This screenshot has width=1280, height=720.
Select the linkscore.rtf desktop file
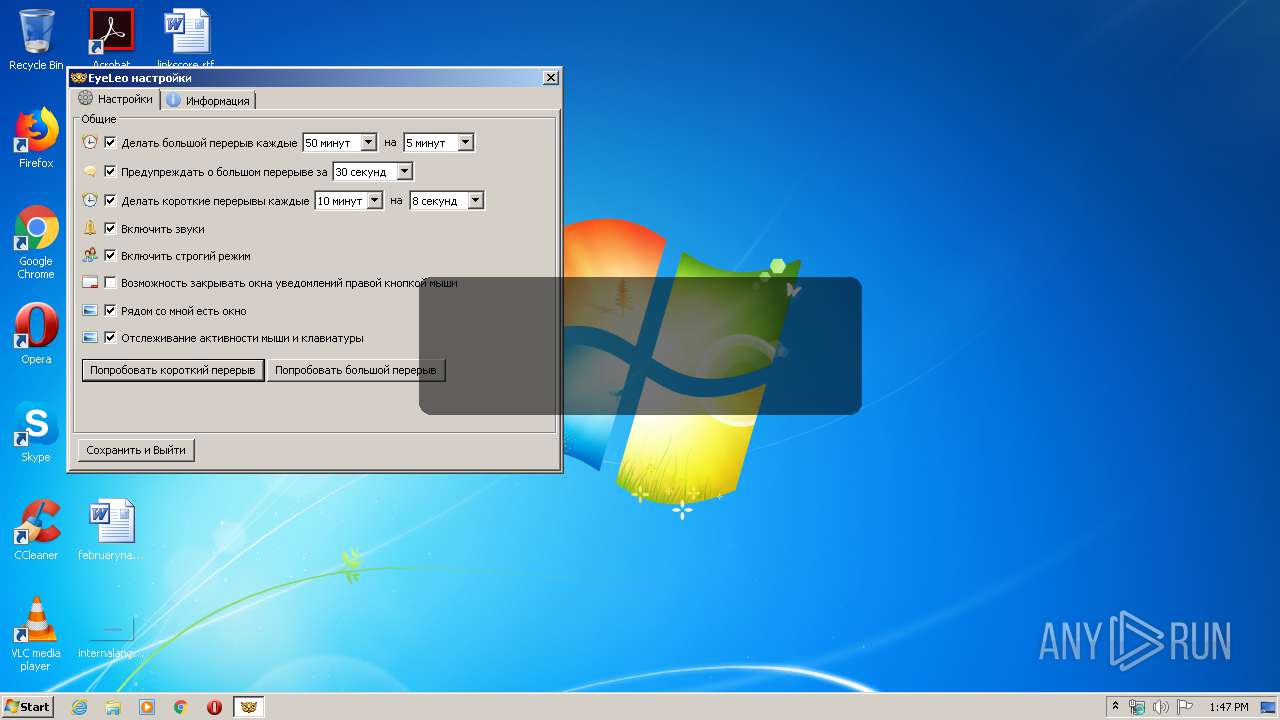coord(186,37)
